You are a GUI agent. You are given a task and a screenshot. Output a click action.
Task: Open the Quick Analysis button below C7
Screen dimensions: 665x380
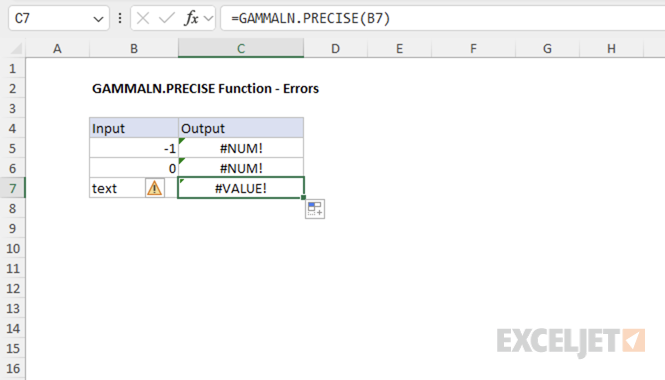click(315, 209)
